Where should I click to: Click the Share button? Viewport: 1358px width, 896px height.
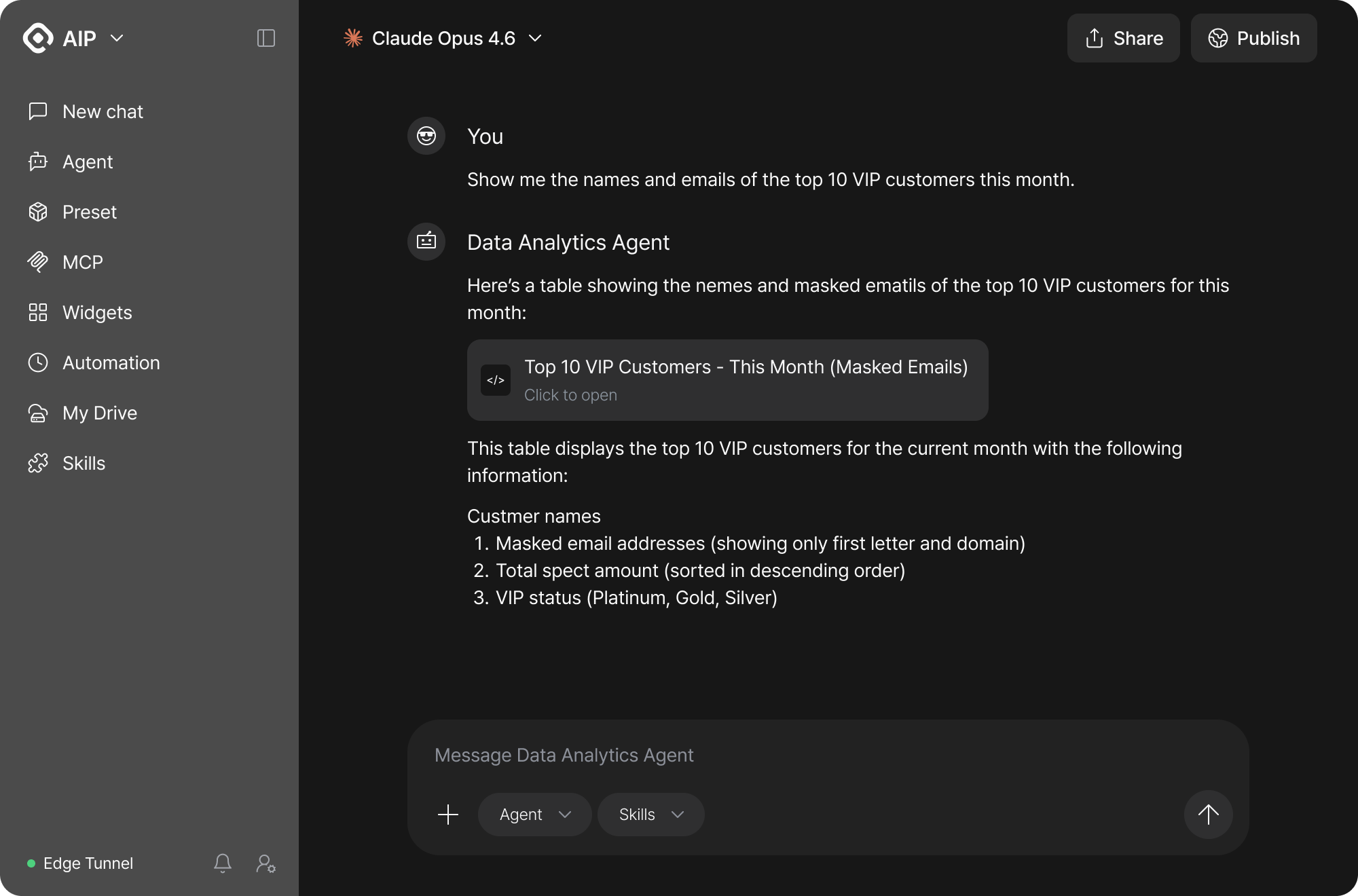click(x=1124, y=38)
